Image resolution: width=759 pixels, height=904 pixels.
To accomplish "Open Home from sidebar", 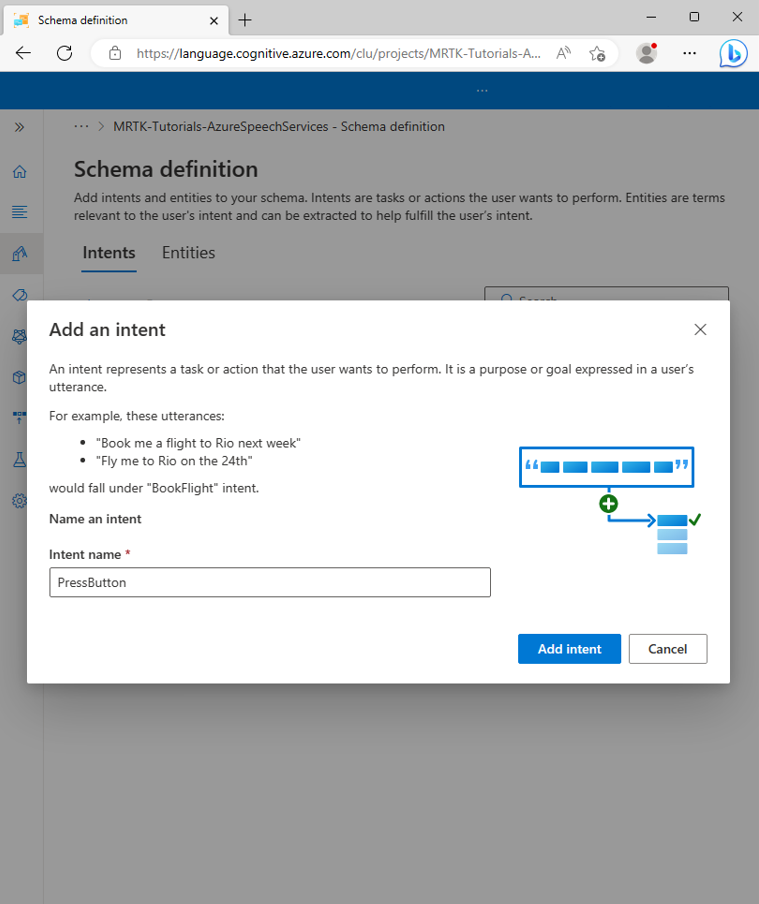I will pos(19,171).
